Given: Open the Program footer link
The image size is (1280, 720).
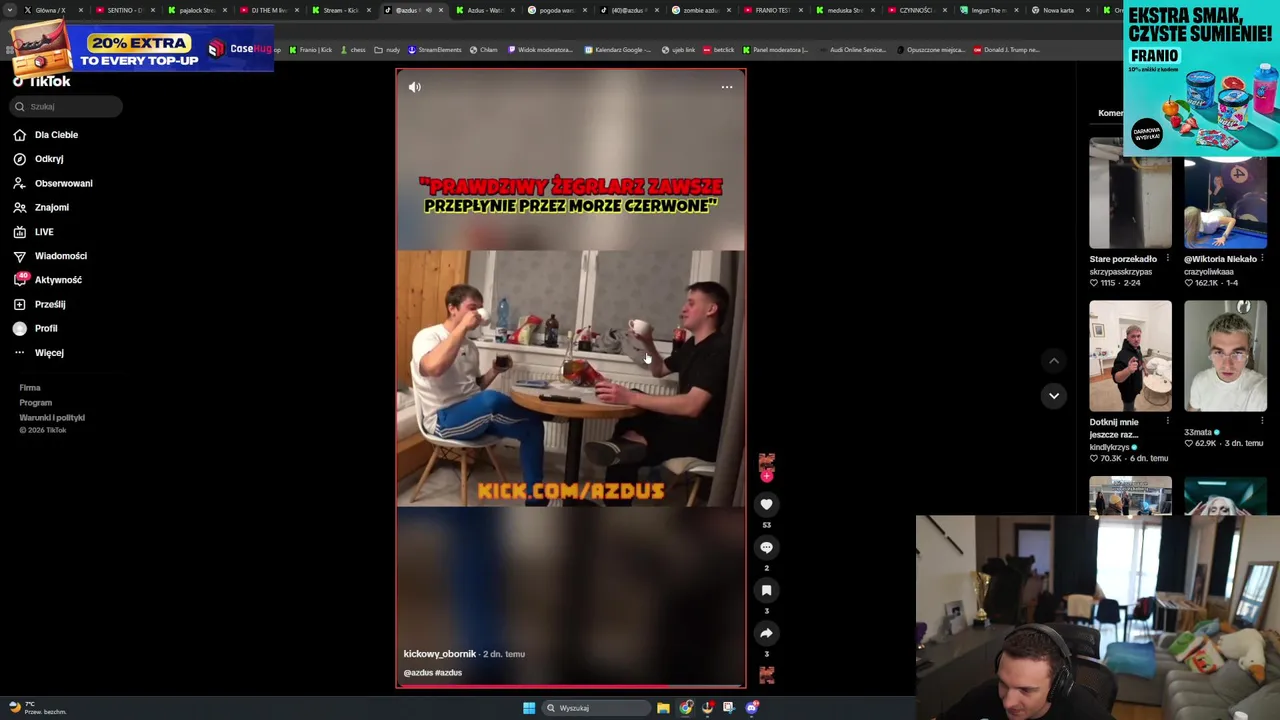Looking at the screenshot, I should (36, 403).
